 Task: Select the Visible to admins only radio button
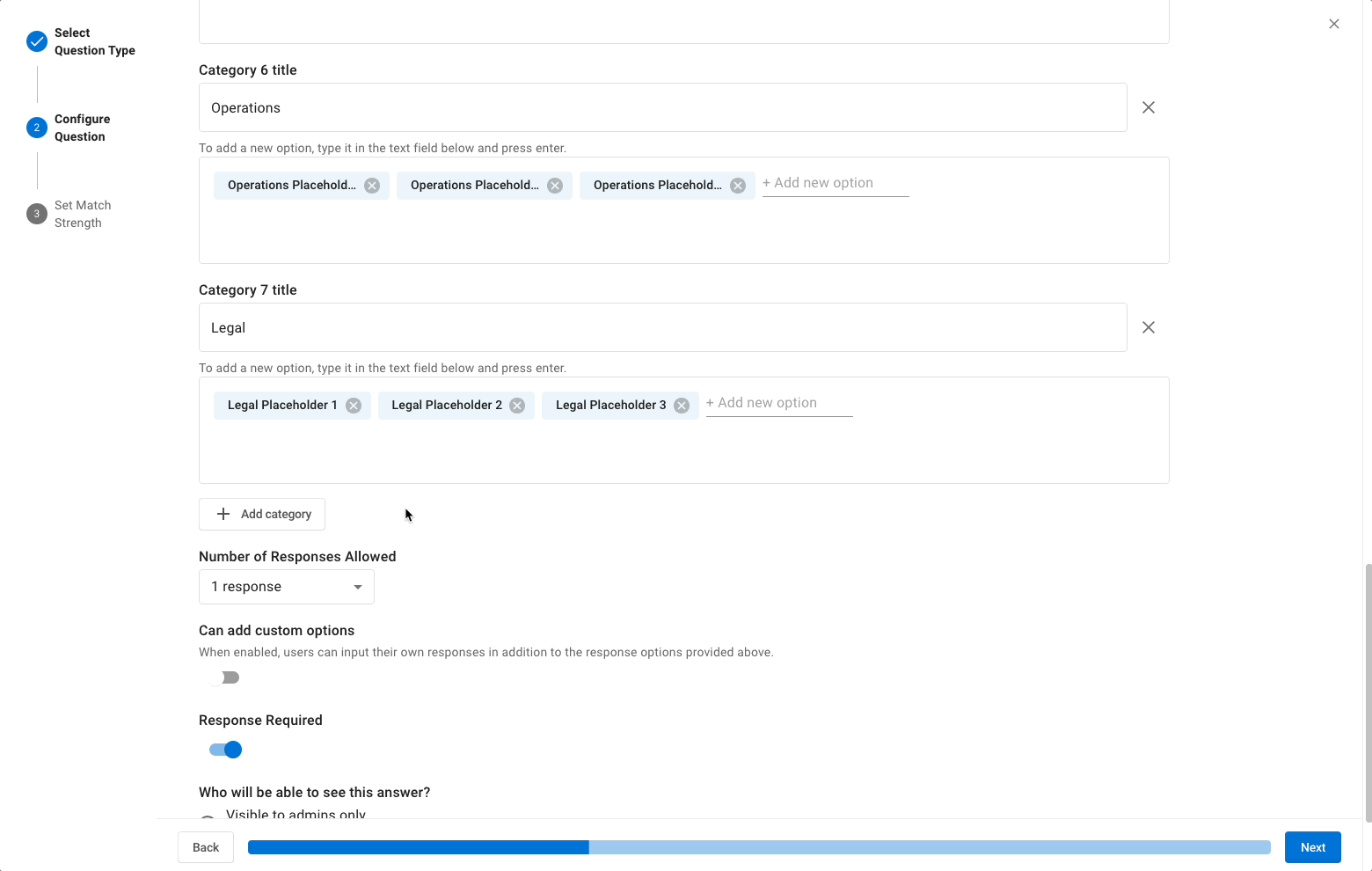click(208, 818)
